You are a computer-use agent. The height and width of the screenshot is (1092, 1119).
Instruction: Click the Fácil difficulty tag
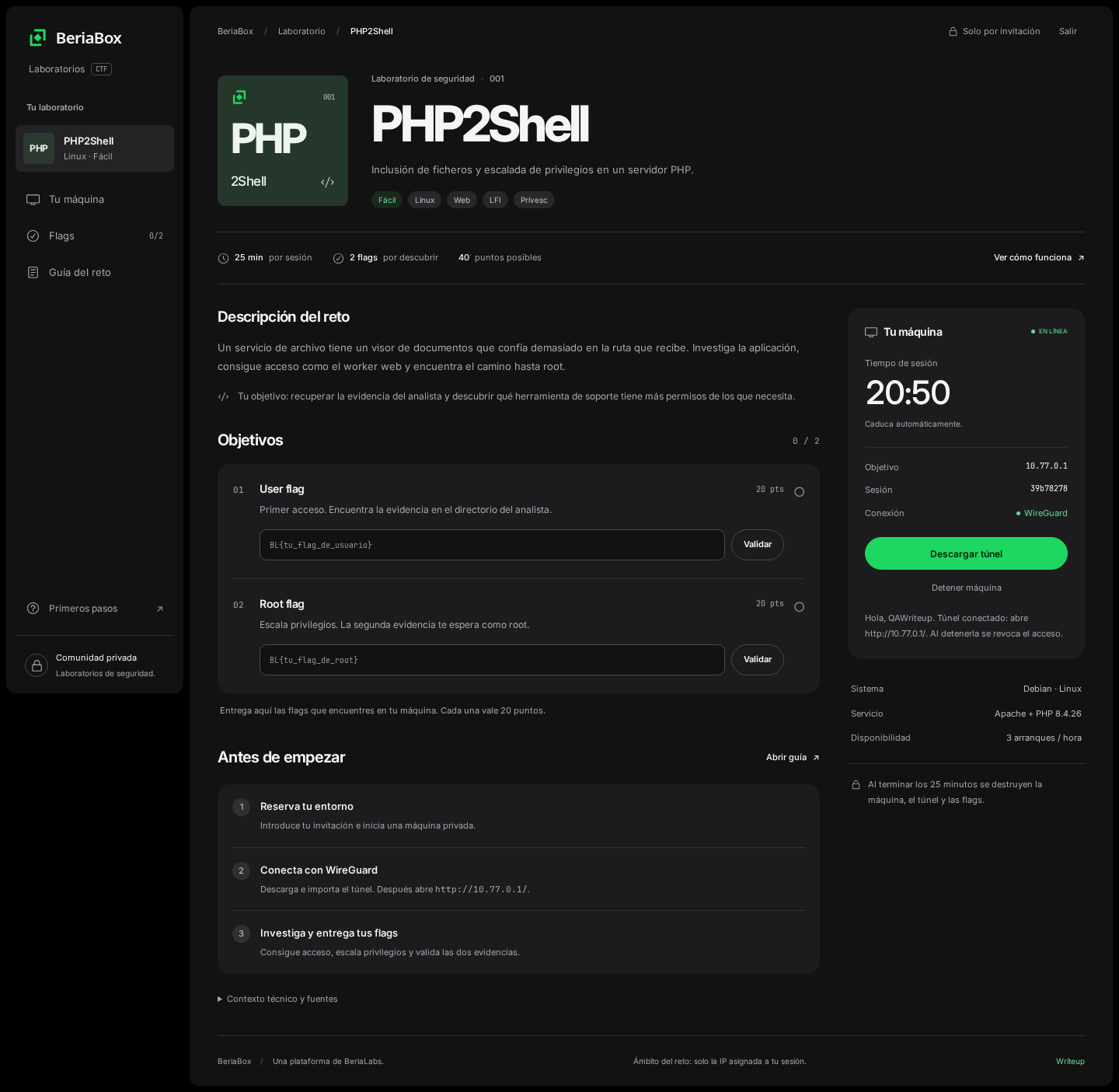pos(387,200)
